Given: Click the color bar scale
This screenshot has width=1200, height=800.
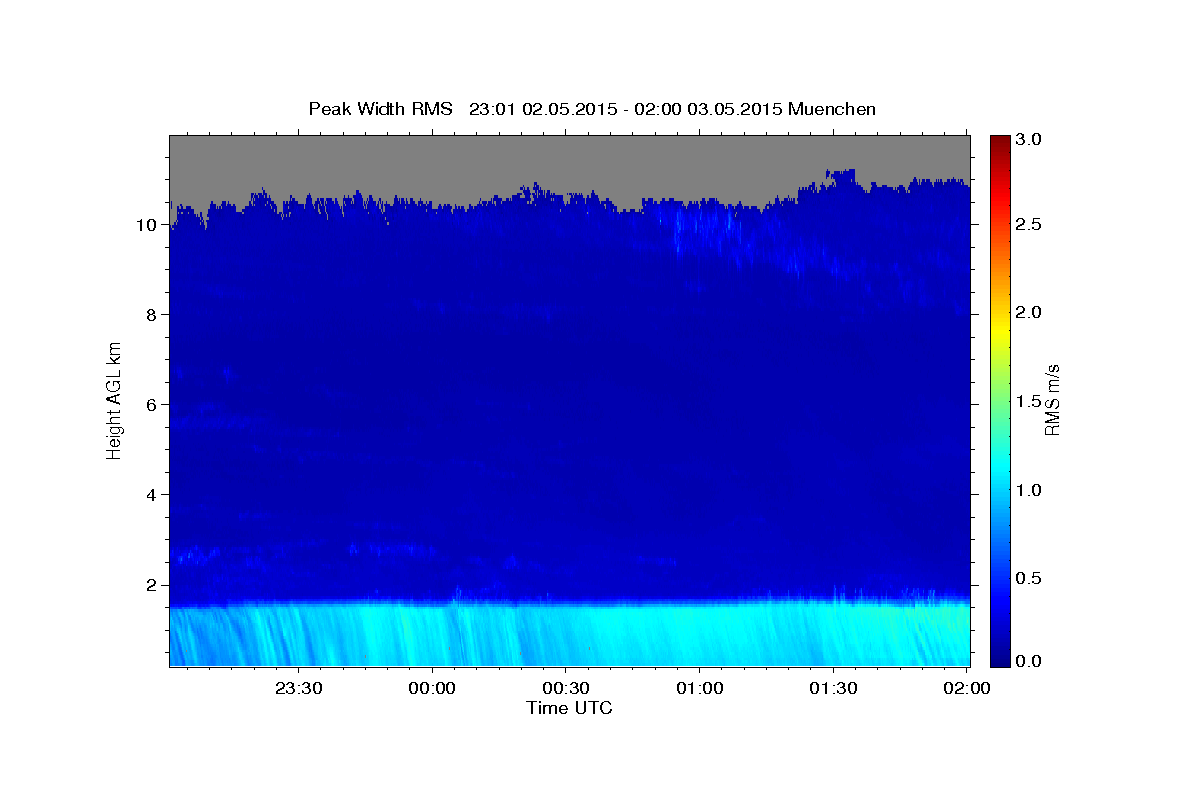Looking at the screenshot, I should (1001, 400).
